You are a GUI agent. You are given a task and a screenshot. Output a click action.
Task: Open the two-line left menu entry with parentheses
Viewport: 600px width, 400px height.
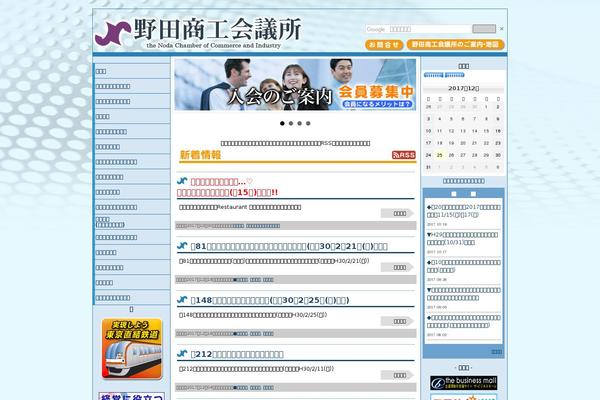pos(110,222)
